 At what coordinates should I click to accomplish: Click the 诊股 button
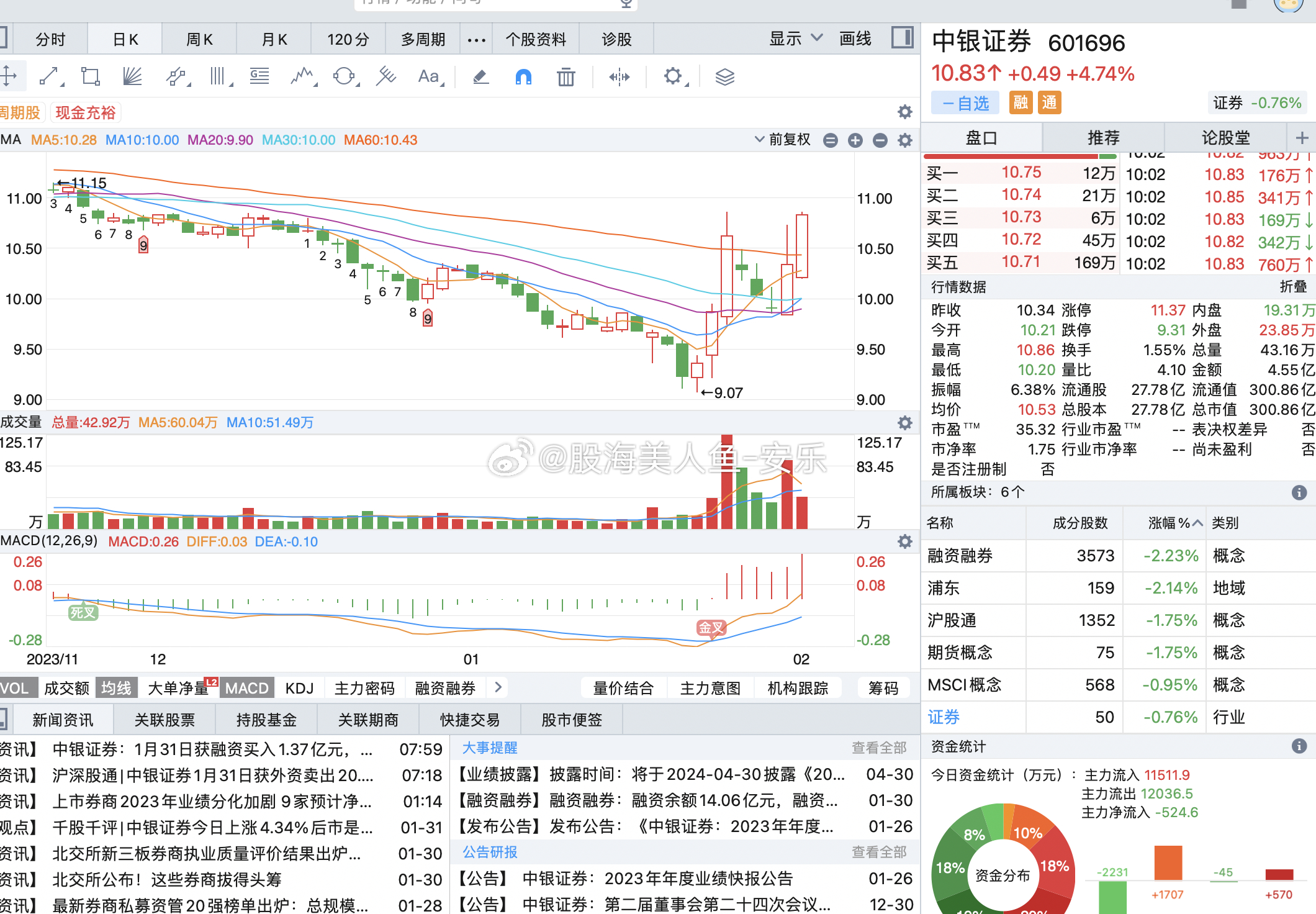[x=616, y=40]
